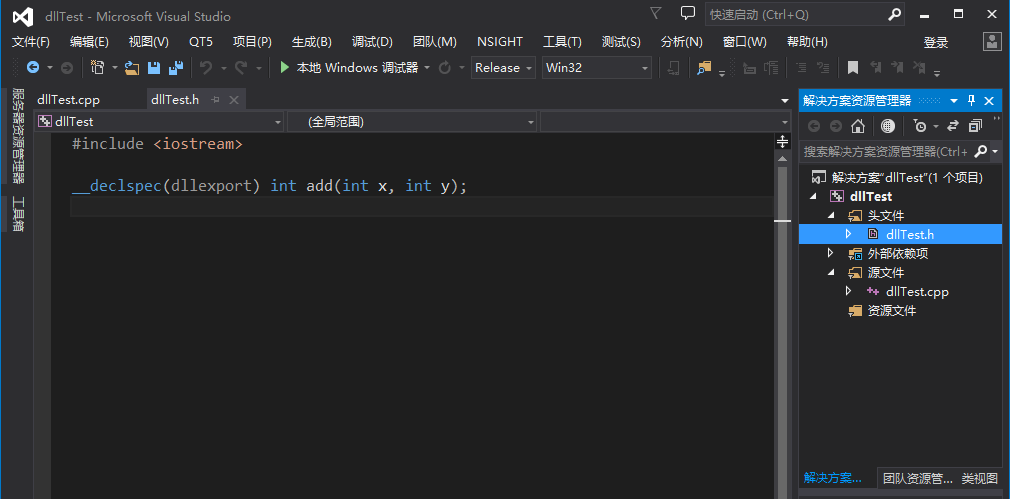
Task: Collapse the 头文件 folder
Action: coord(831,216)
